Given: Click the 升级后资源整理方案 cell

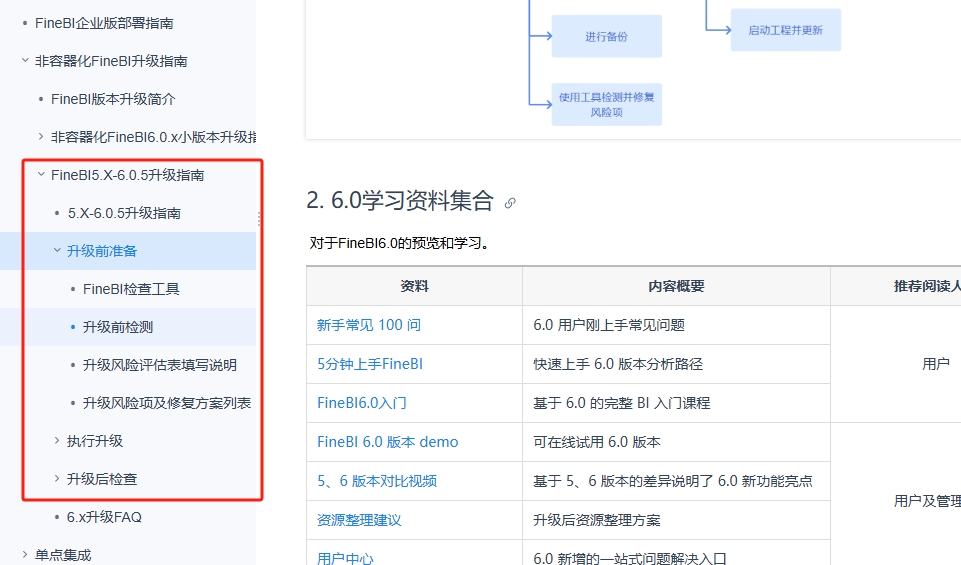Looking at the screenshot, I should tap(677, 520).
